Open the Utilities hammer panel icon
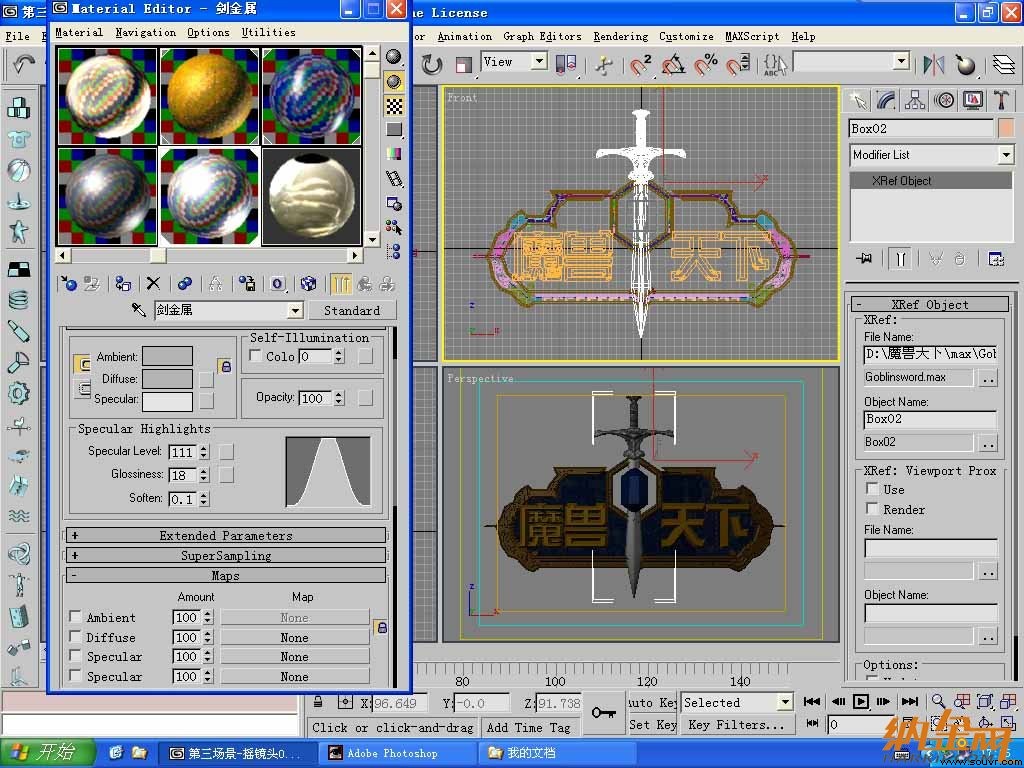Image resolution: width=1024 pixels, height=768 pixels. (x=1001, y=100)
